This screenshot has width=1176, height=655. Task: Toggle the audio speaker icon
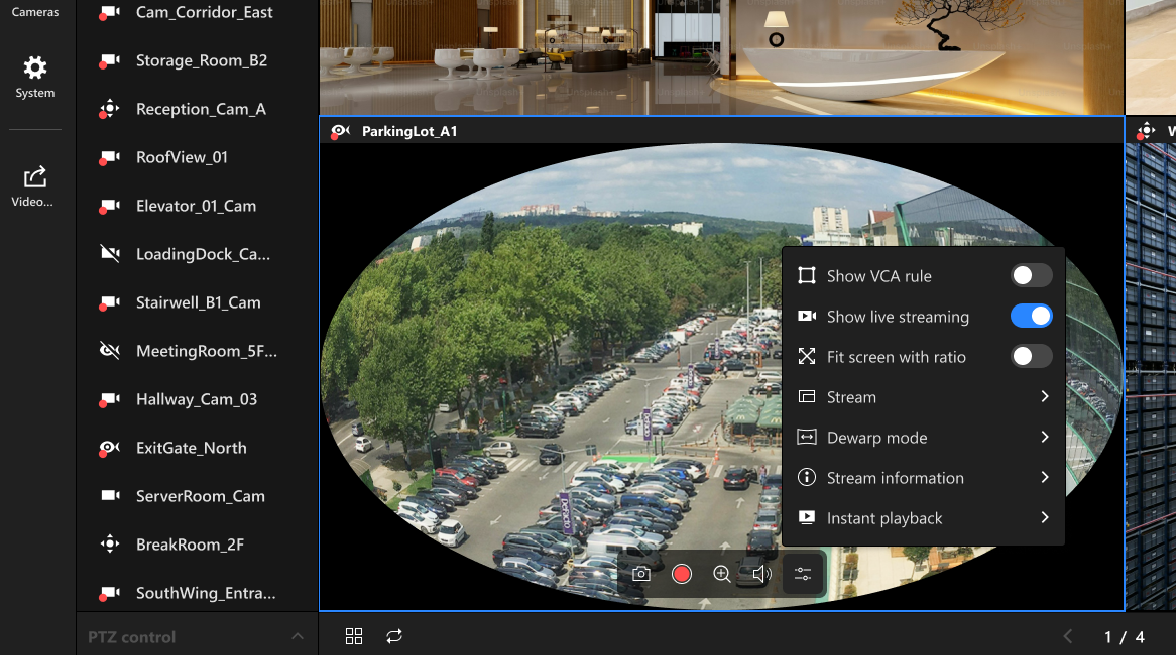[762, 574]
